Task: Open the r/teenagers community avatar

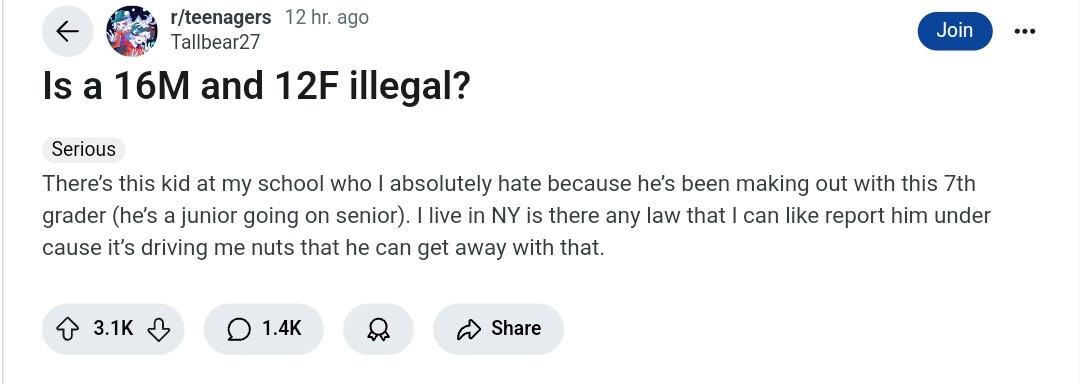Action: (x=132, y=31)
